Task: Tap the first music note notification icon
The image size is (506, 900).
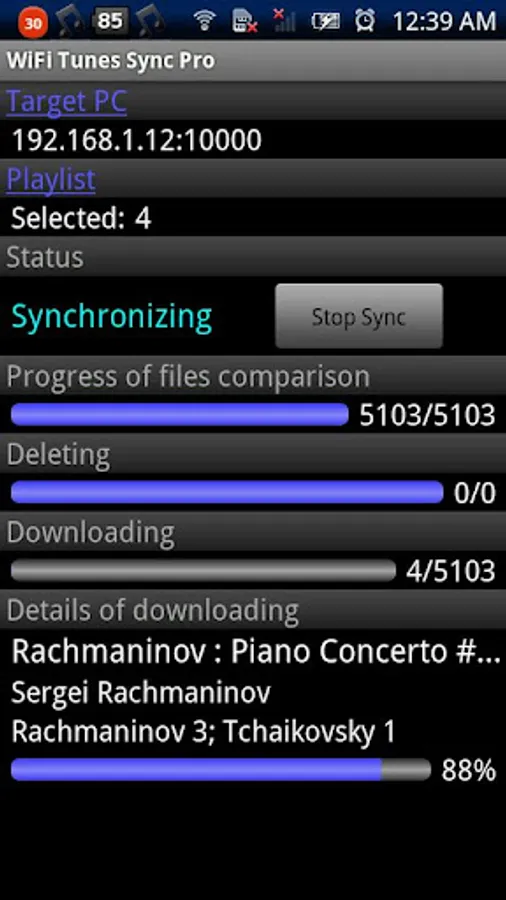Action: pos(70,20)
